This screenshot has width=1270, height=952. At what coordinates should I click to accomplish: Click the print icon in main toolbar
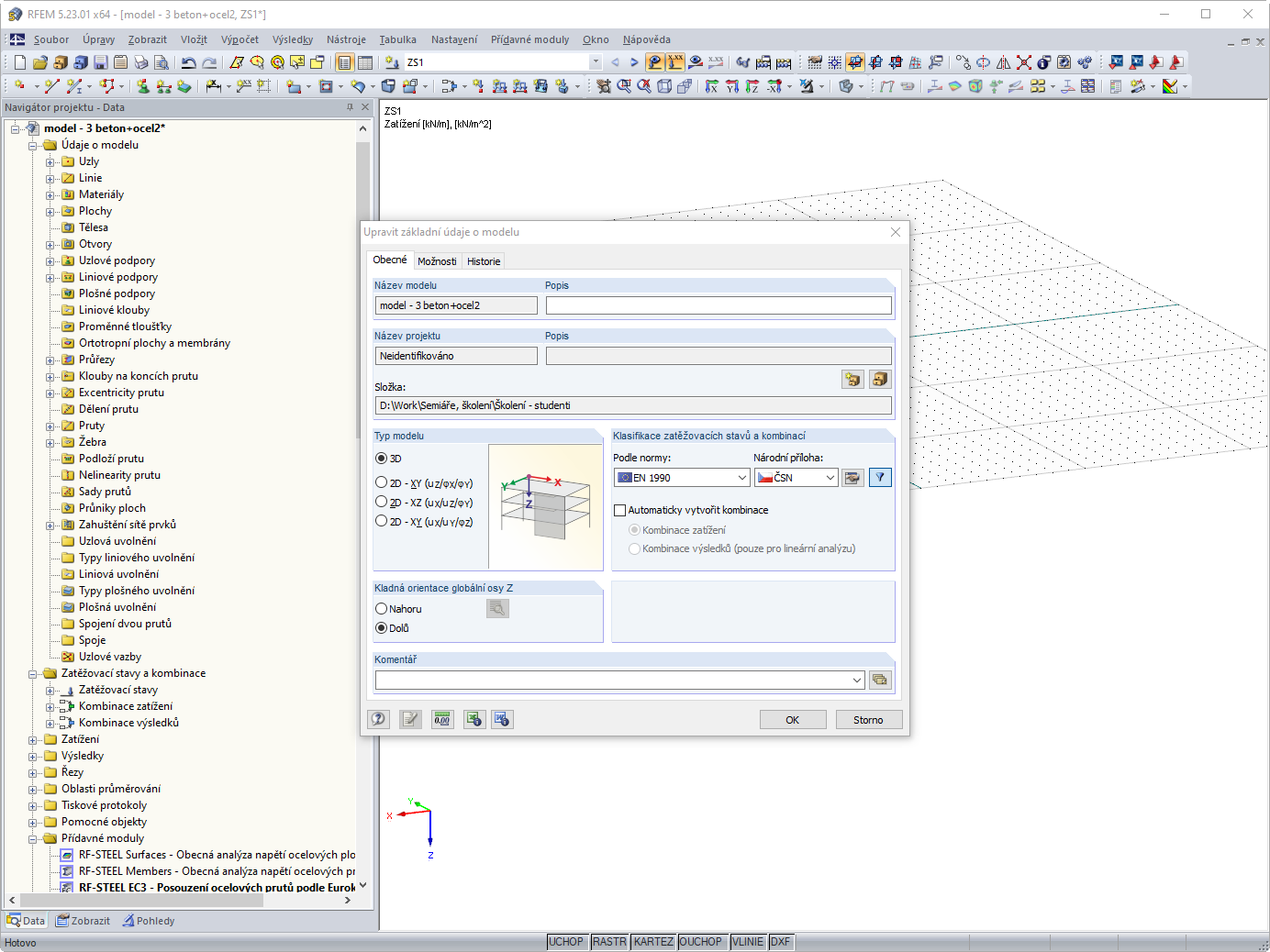coord(141,62)
